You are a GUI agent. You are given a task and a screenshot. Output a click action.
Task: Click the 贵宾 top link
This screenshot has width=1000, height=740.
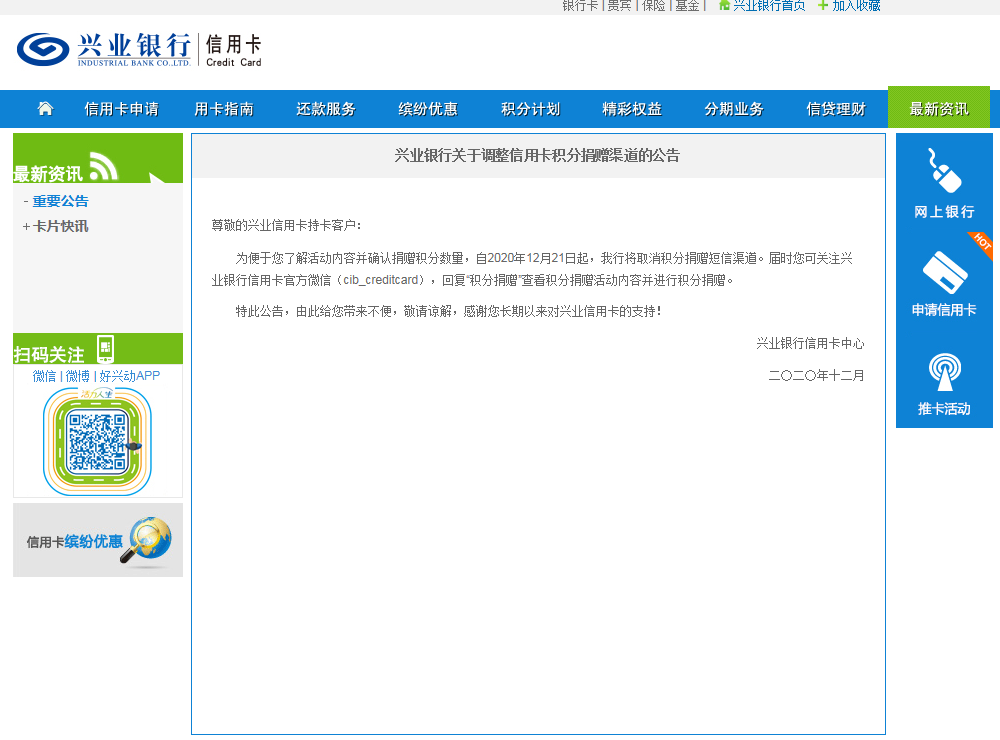click(x=619, y=6)
